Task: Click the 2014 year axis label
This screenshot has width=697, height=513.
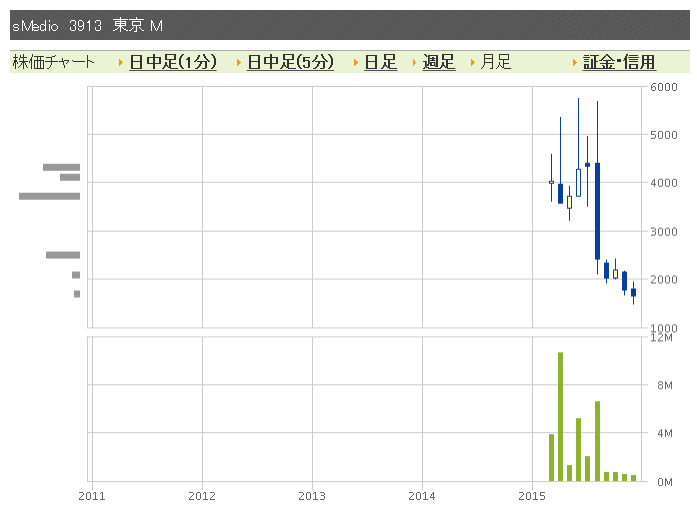Action: 422,496
